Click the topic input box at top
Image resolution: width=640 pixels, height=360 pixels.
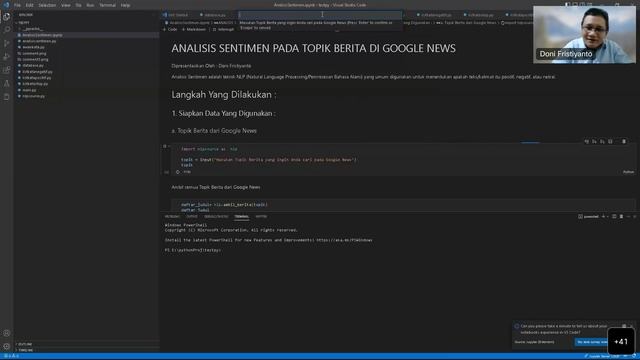coord(320,15)
